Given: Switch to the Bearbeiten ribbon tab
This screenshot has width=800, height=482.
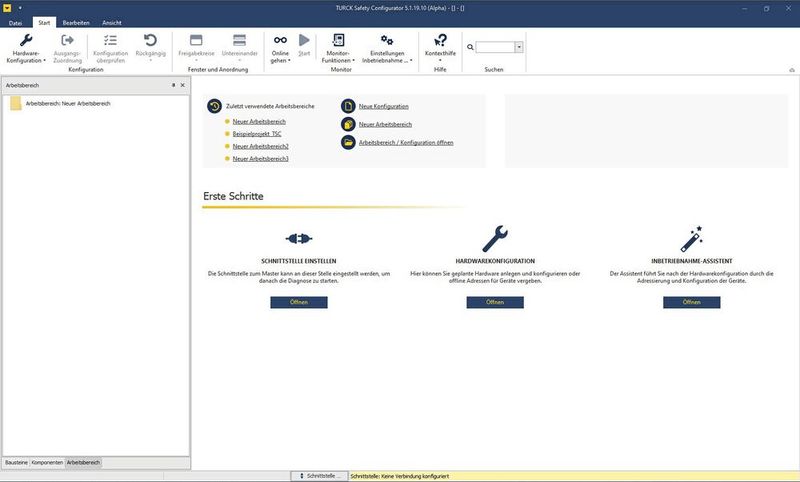Looking at the screenshot, I should (76, 23).
